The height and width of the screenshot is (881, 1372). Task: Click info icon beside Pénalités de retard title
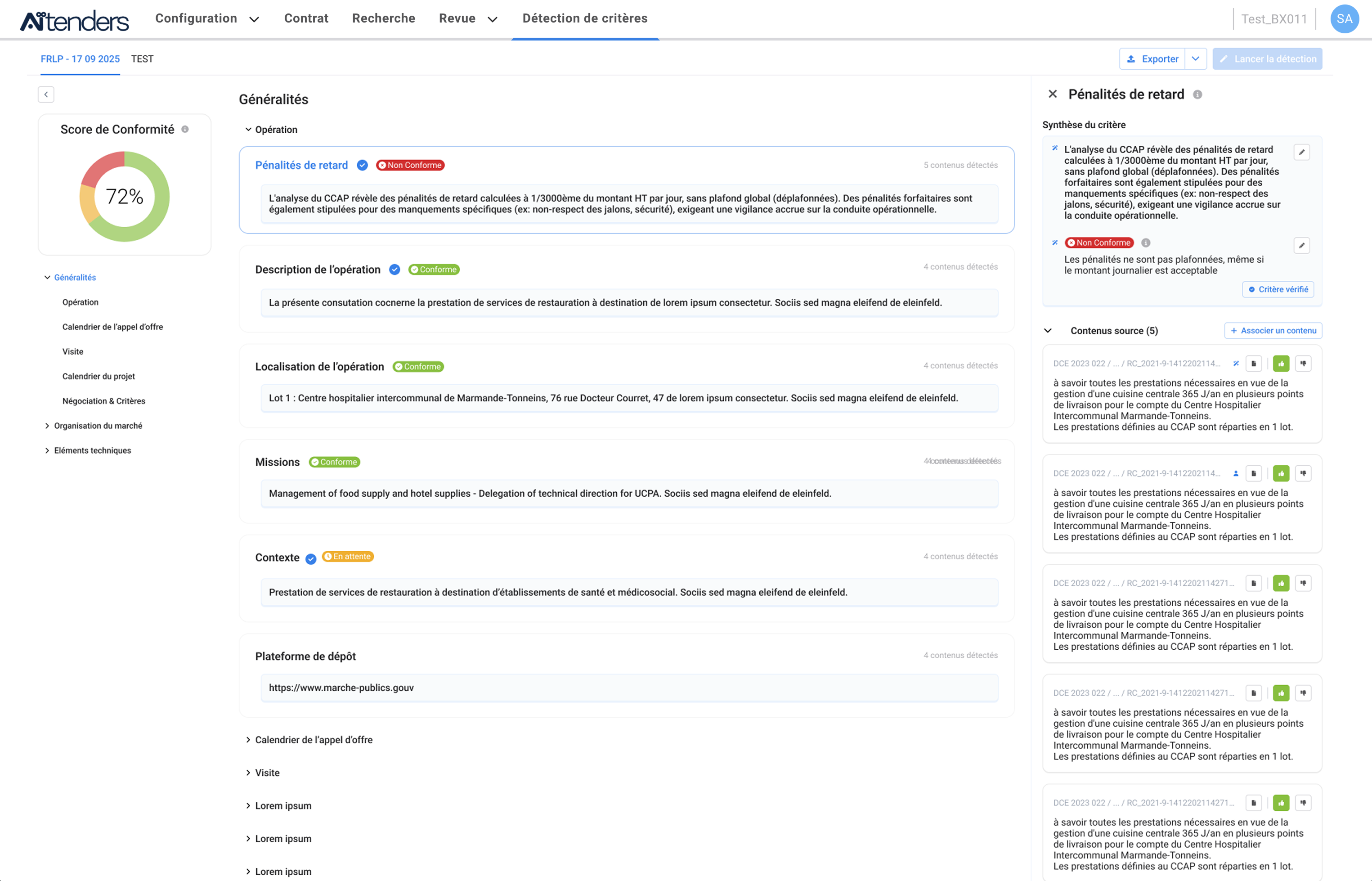point(1197,95)
